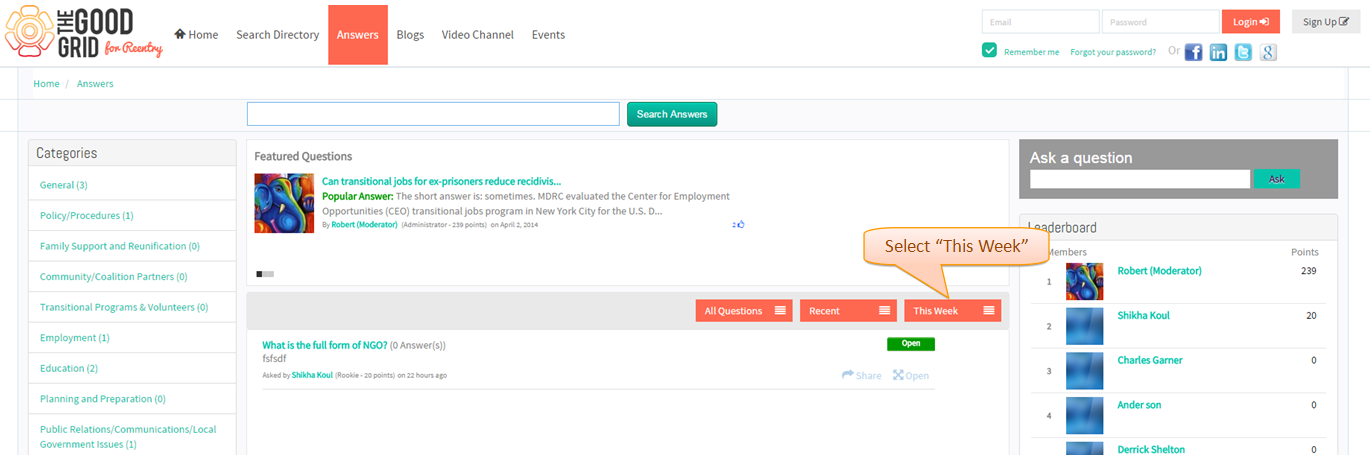
Task: Open the question What is the full form of NGO
Action: point(325,345)
